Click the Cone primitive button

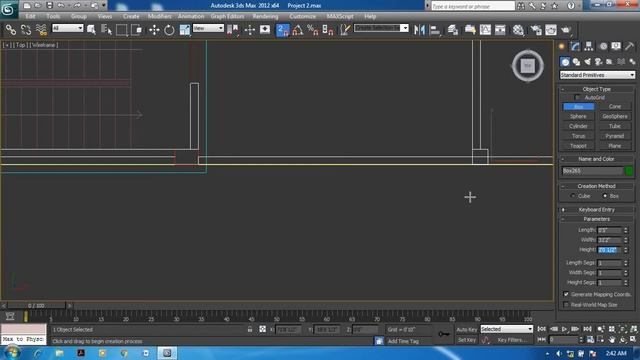point(615,107)
